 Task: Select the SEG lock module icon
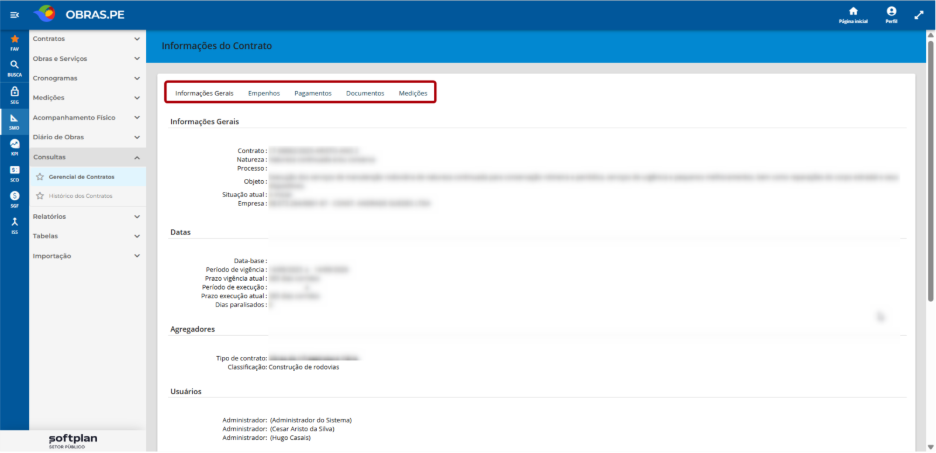[x=14, y=94]
